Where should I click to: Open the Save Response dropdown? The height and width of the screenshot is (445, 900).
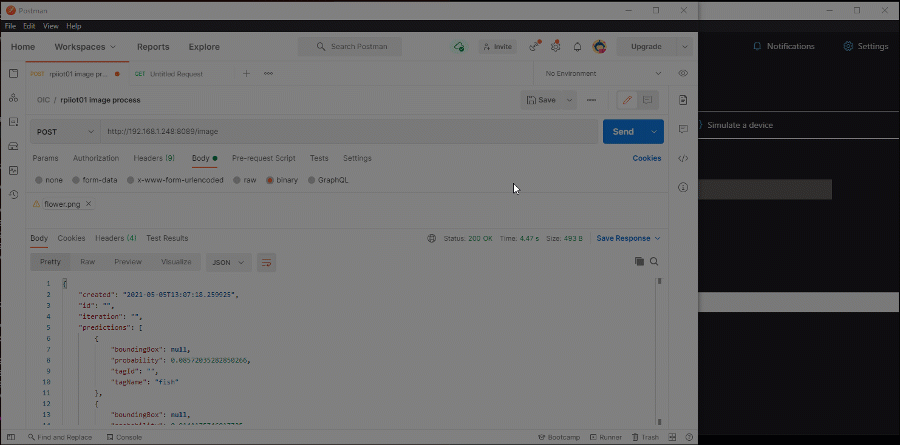click(629, 238)
